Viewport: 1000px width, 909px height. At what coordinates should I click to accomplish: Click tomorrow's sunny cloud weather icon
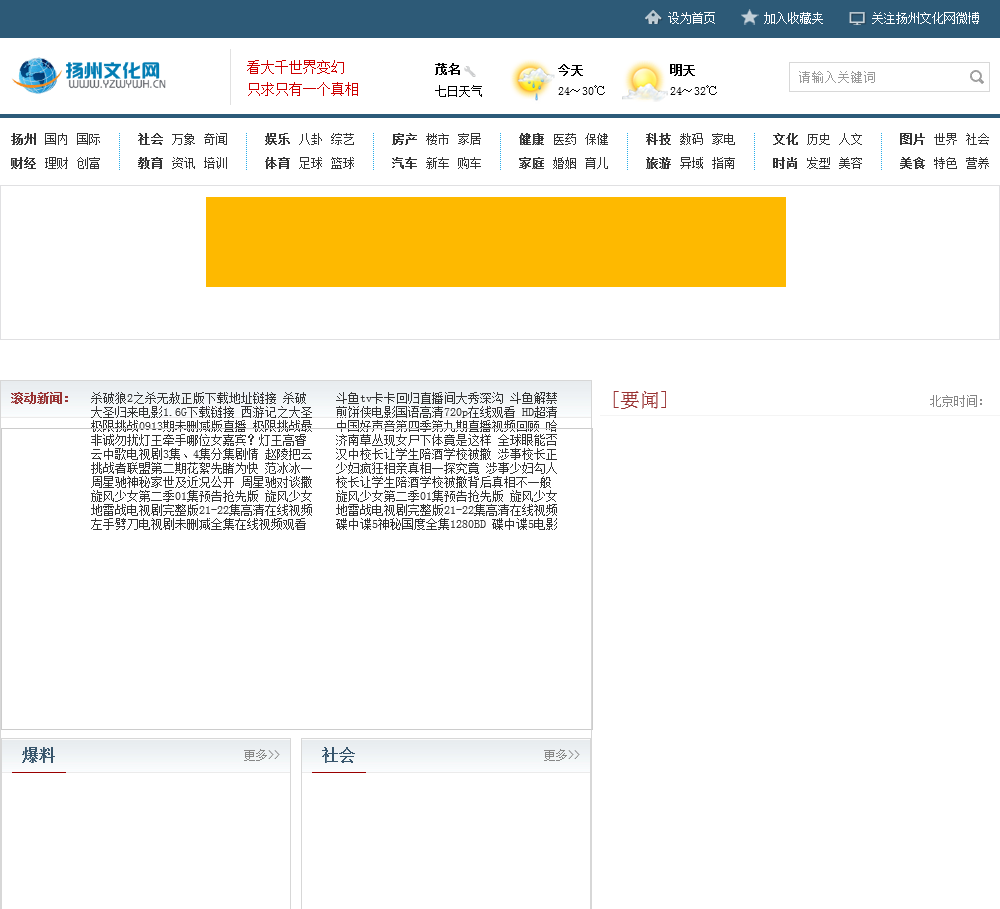[643, 82]
